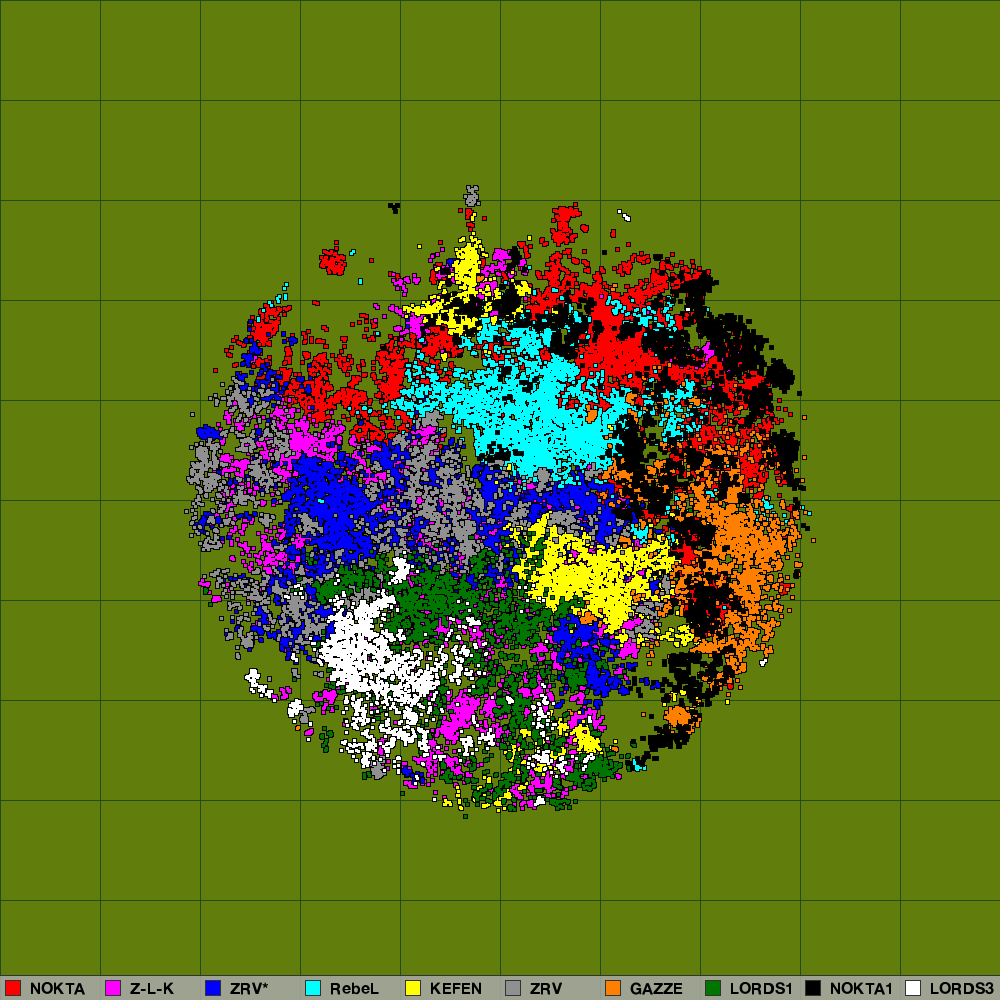Click the red NOKTA legend swatch
This screenshot has height=1000, width=1000.
[13, 988]
